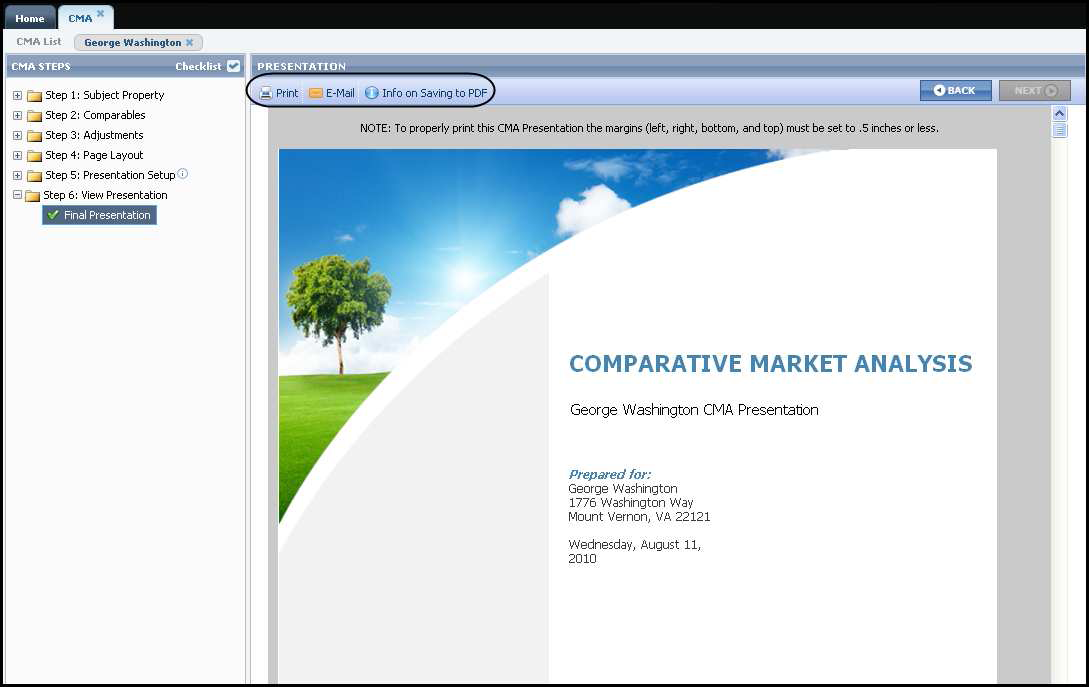The image size is (1089, 687).
Task: Close the CMA tab
Action: pos(101,13)
